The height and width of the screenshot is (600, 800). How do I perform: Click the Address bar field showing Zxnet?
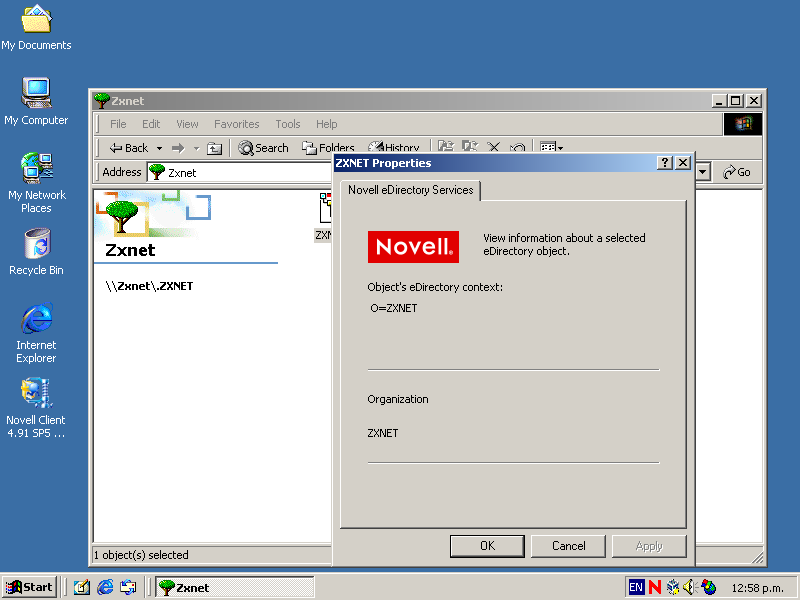(x=240, y=172)
